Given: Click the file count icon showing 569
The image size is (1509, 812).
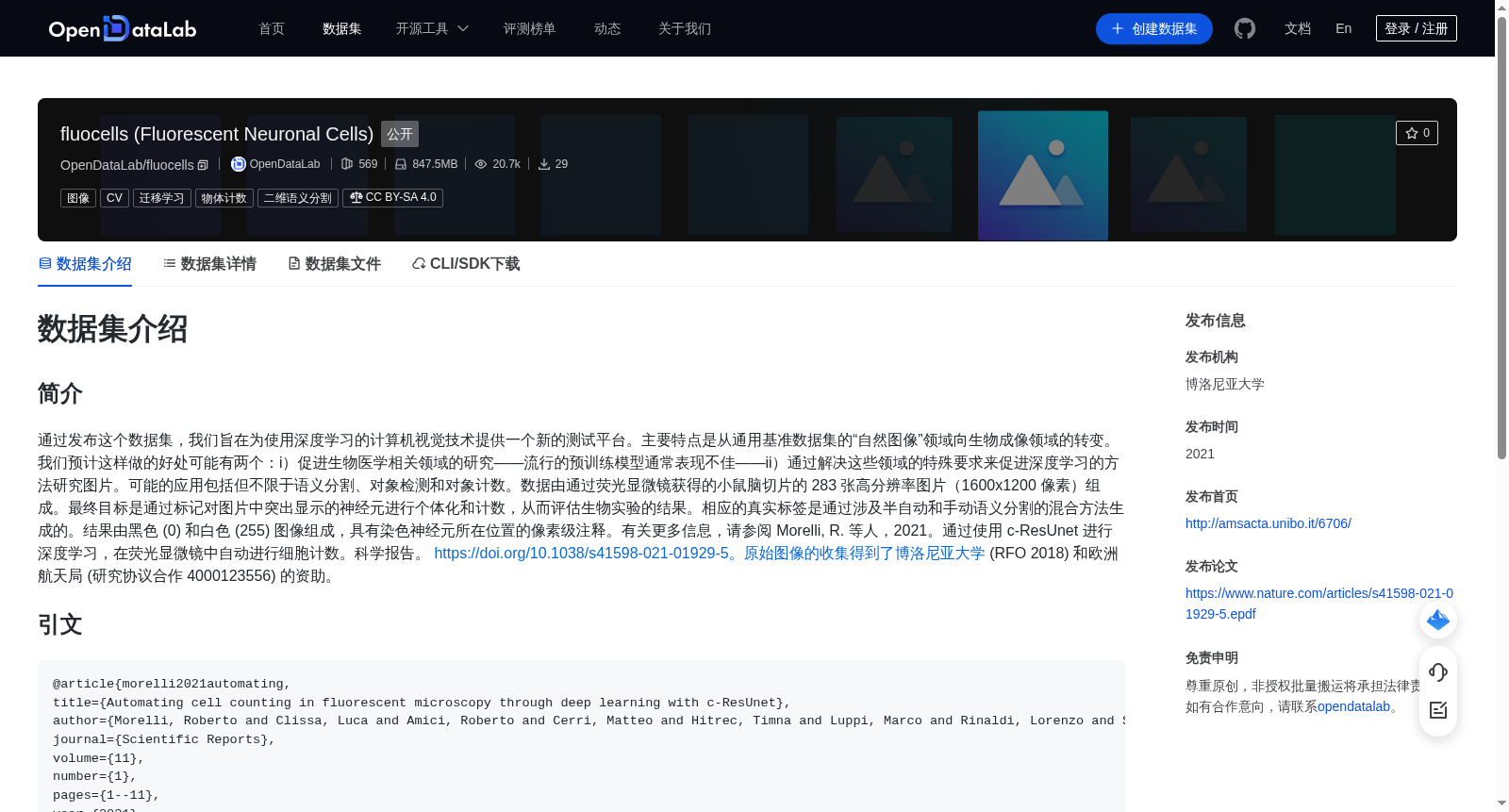Looking at the screenshot, I should (347, 164).
